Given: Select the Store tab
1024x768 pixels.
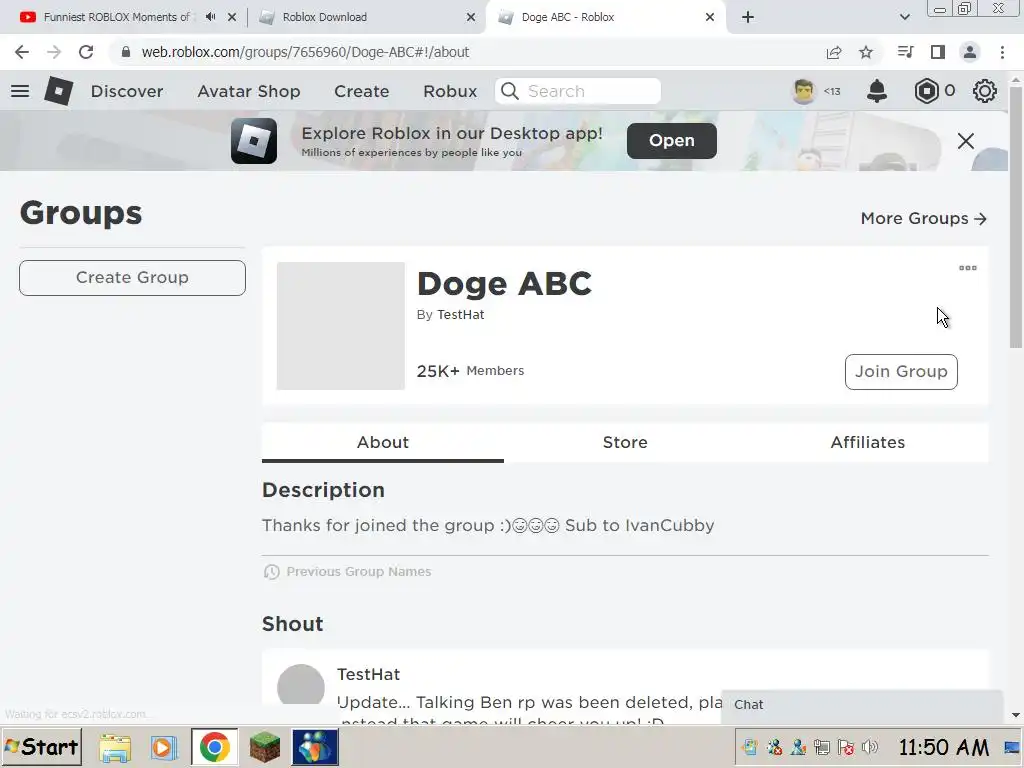Looking at the screenshot, I should pos(625,442).
